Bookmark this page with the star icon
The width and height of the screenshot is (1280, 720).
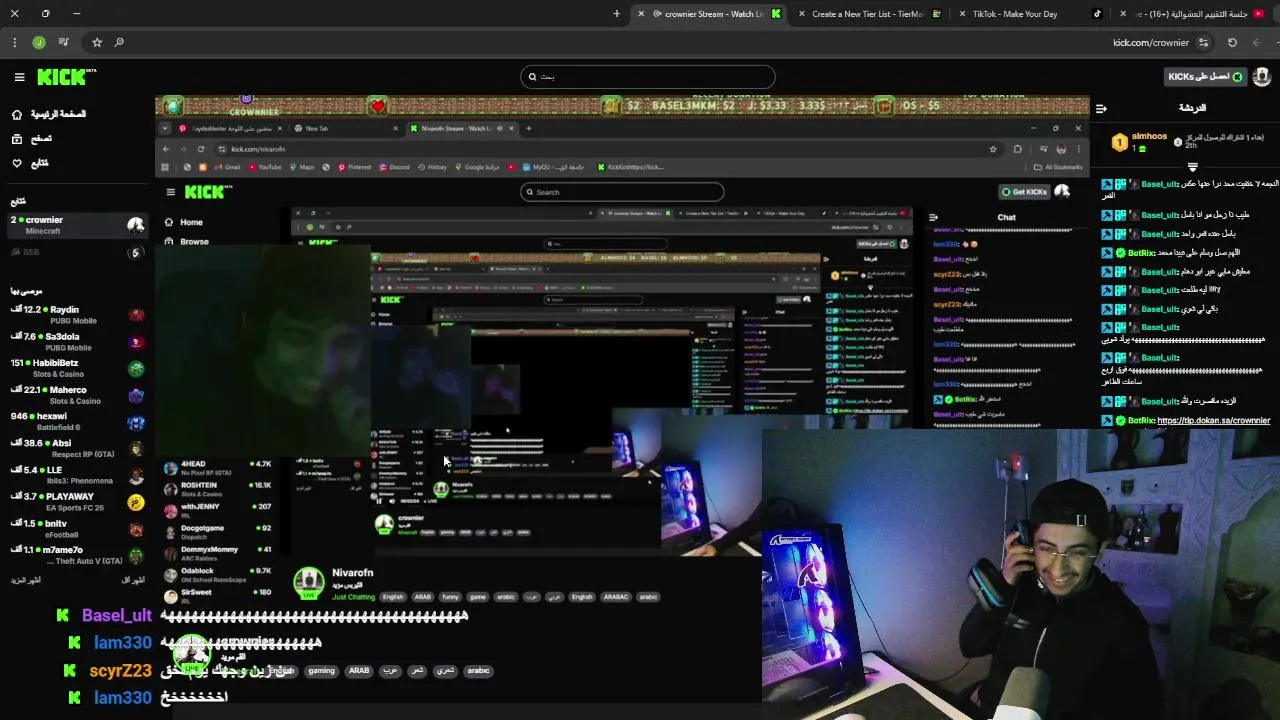(x=97, y=42)
